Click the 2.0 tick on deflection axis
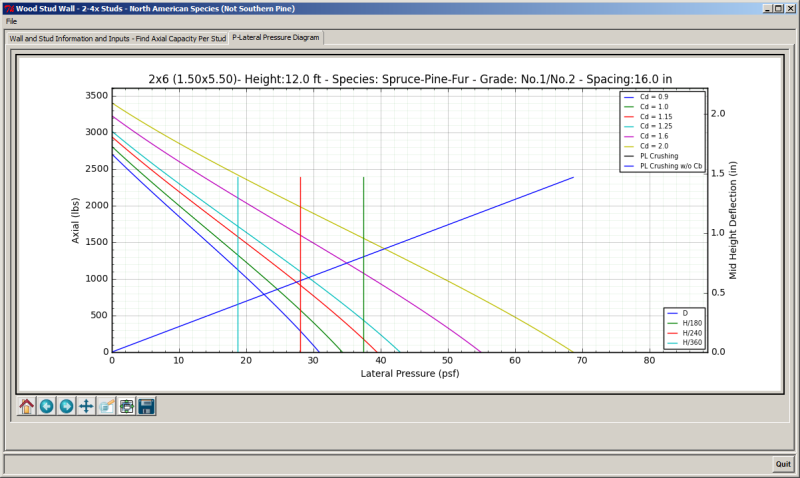800x478 pixels. pyautogui.click(x=718, y=113)
